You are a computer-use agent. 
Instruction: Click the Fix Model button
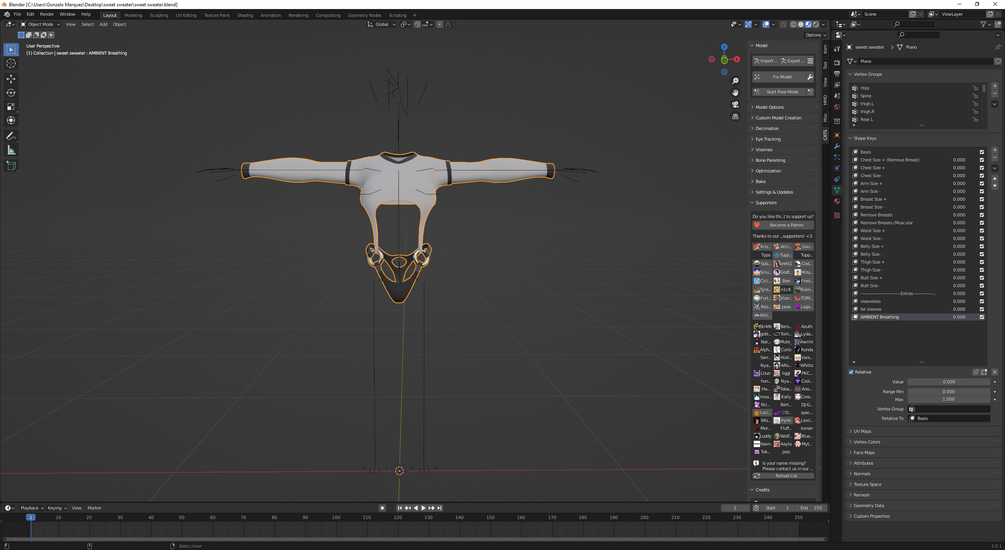[x=777, y=77]
